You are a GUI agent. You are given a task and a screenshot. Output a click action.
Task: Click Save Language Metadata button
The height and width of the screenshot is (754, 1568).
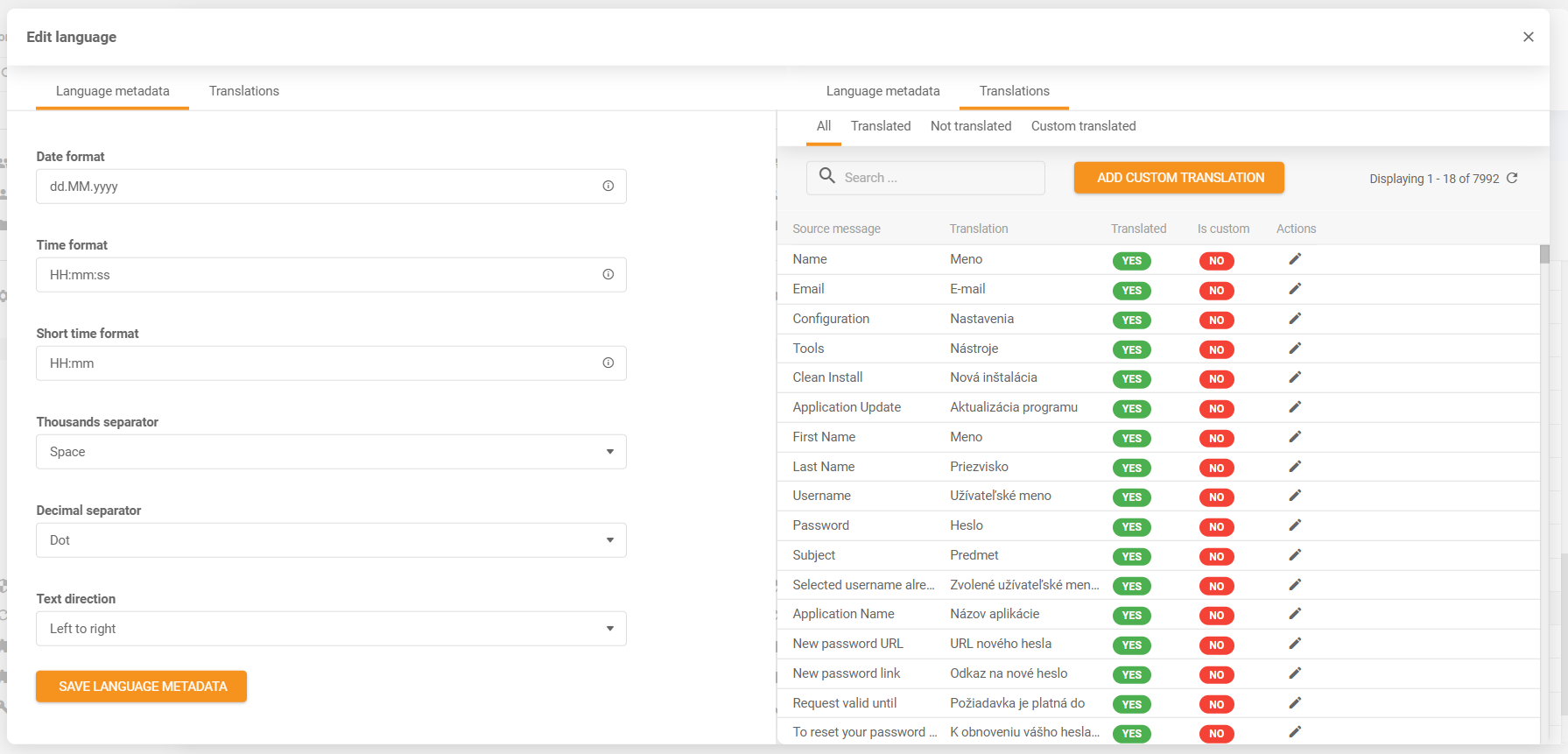click(141, 687)
